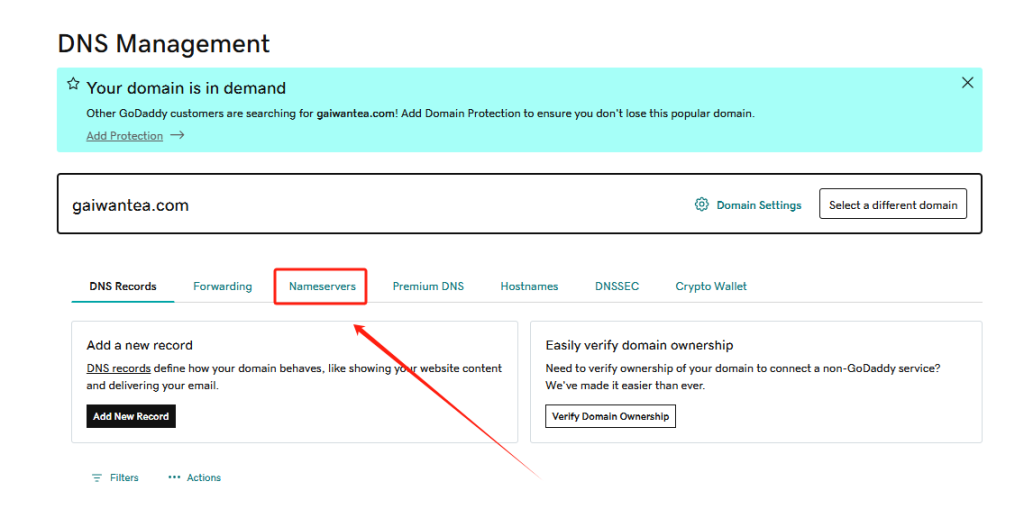Click the Domain Settings gear icon

click(x=702, y=205)
